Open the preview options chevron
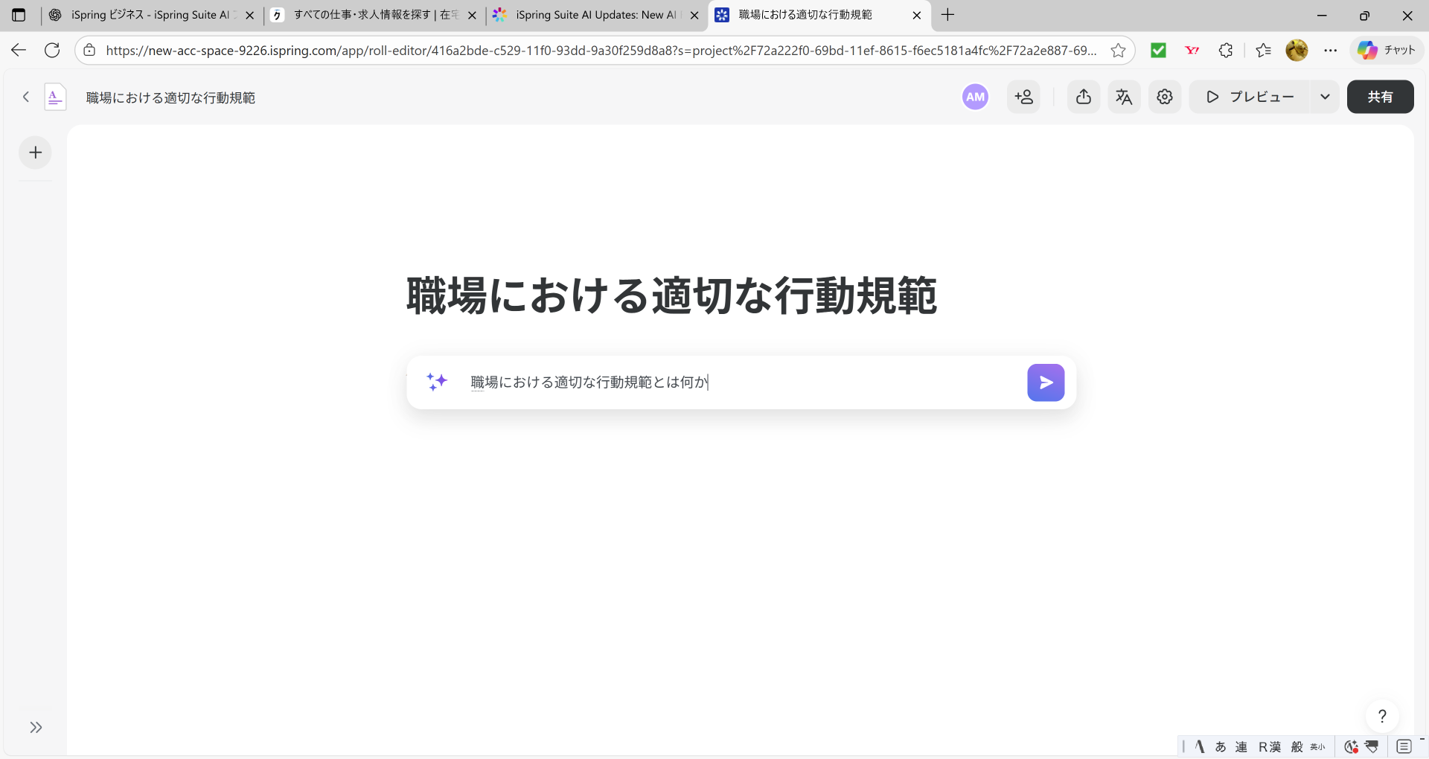The height and width of the screenshot is (759, 1429). [x=1325, y=96]
